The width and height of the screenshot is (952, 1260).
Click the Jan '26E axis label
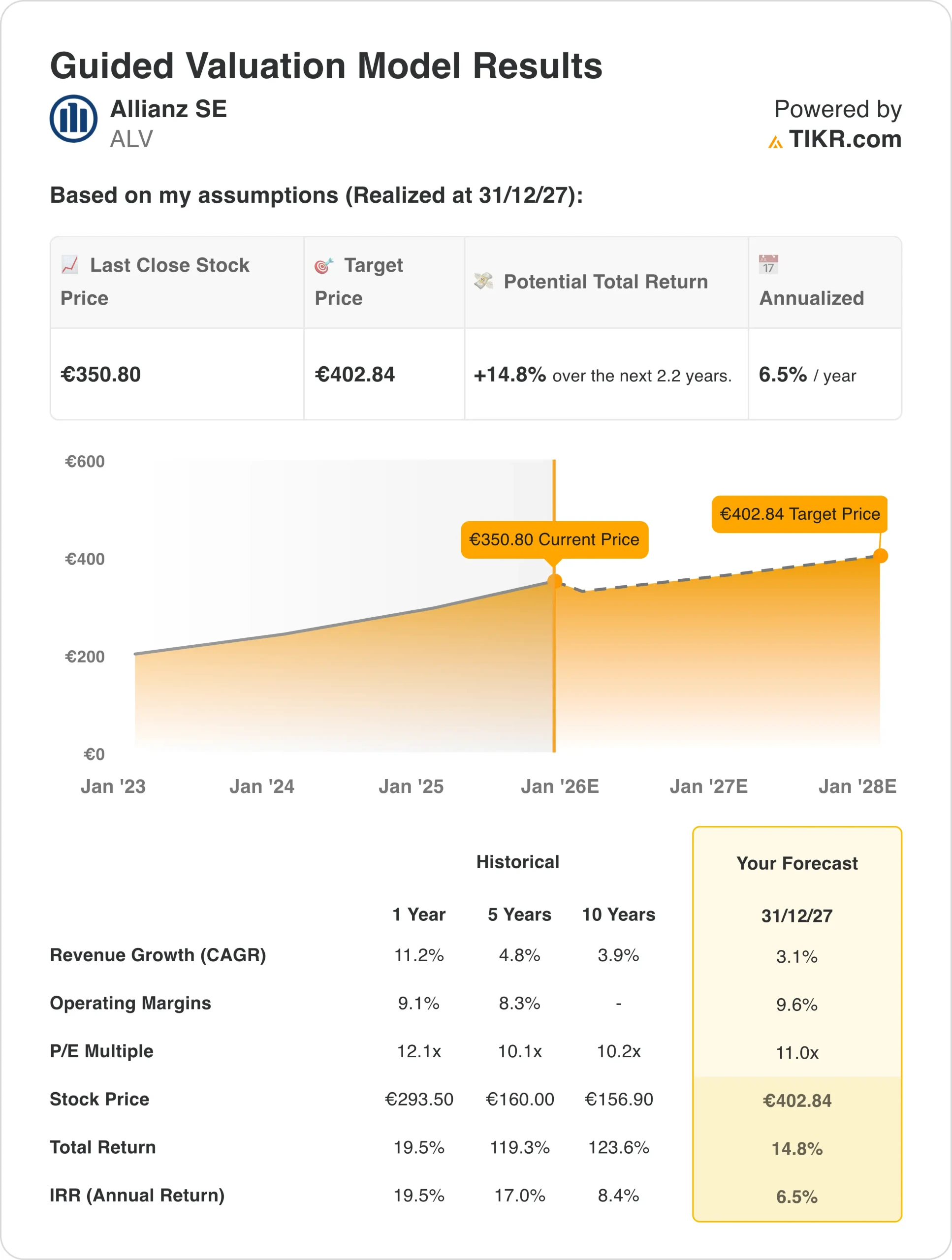560,787
